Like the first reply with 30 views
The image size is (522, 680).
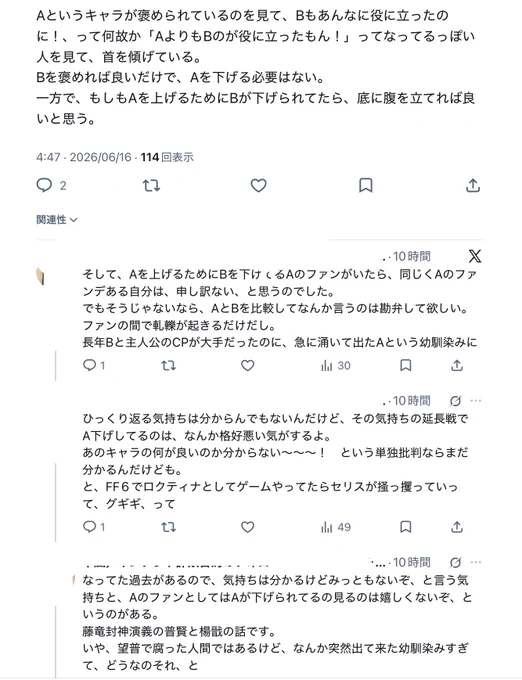point(247,366)
